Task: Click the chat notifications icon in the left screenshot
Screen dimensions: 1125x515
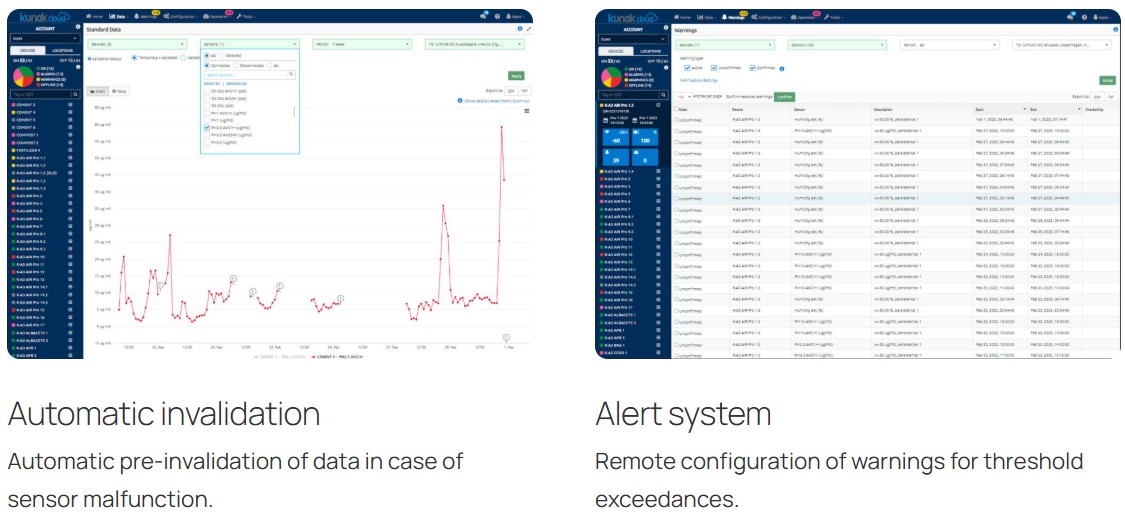Action: coord(482,17)
